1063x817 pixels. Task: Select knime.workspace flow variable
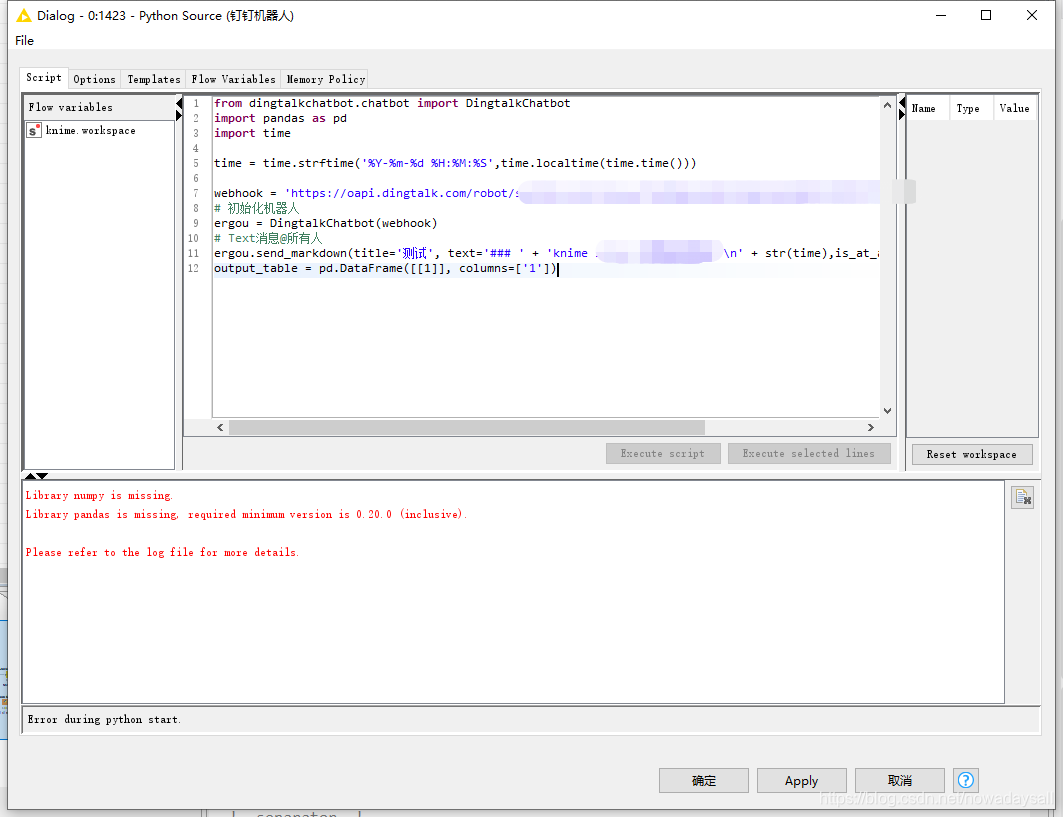pos(91,130)
